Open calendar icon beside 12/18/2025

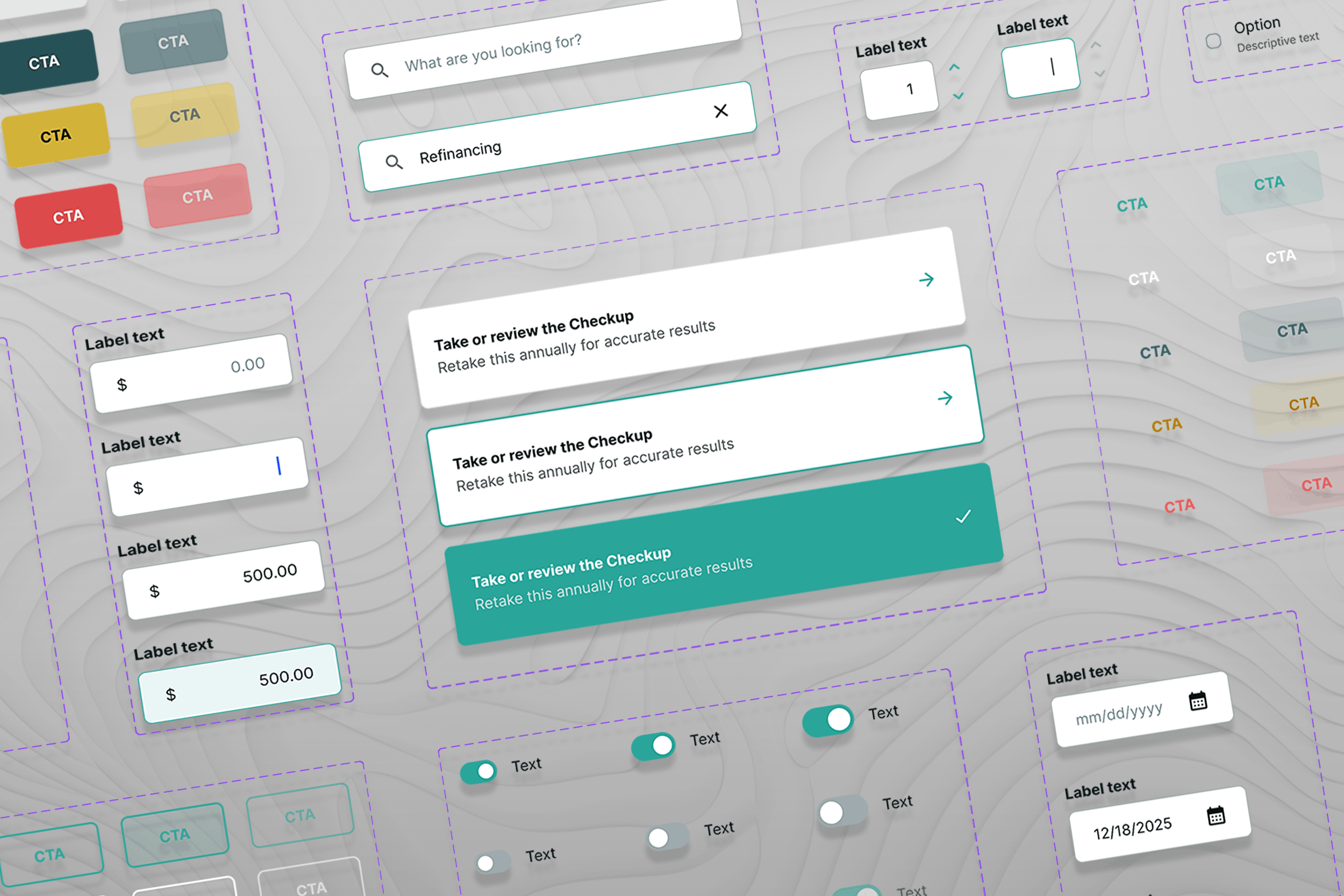pyautogui.click(x=1216, y=816)
